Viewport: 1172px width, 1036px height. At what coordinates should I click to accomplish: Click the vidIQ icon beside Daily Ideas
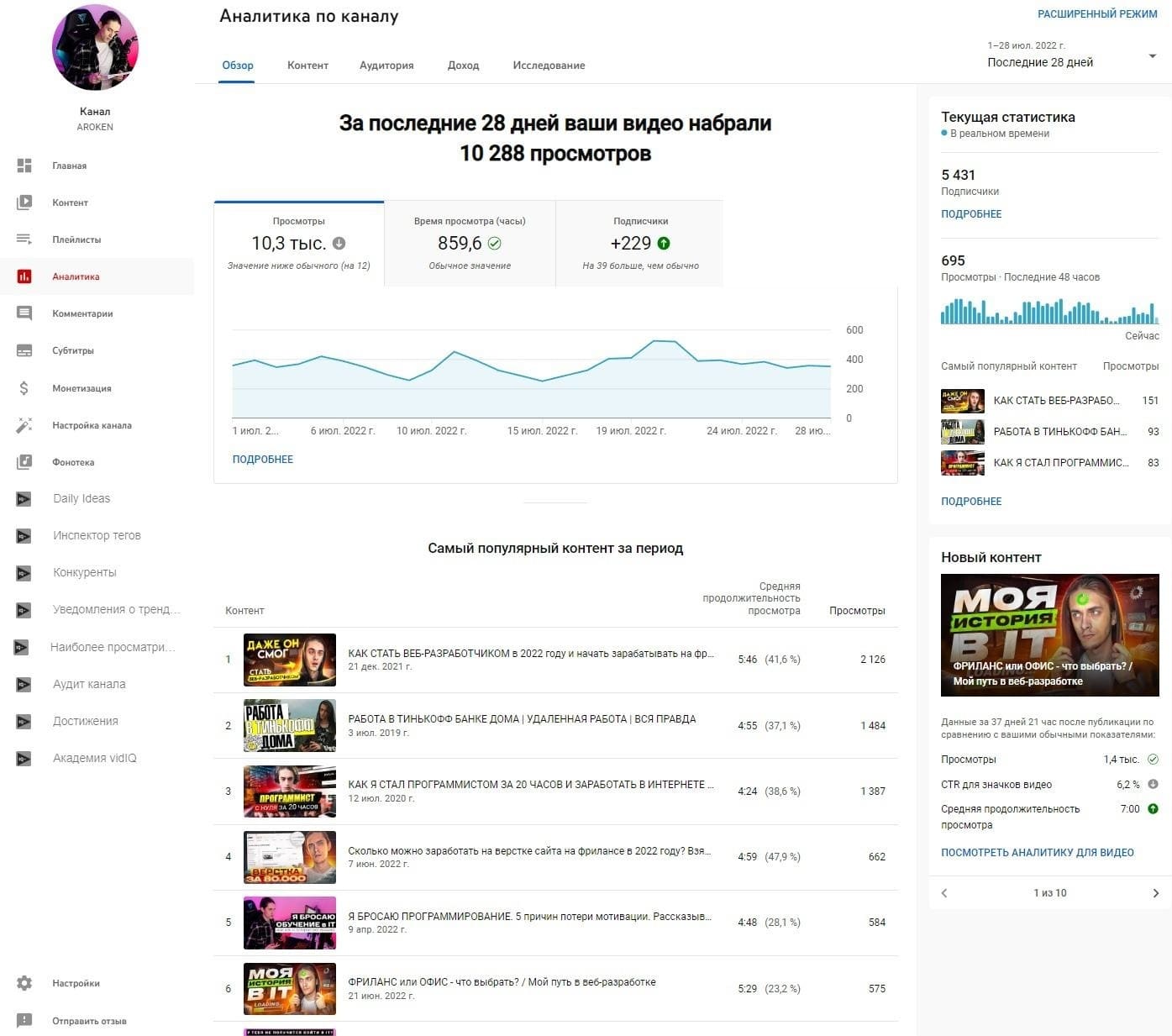(x=24, y=499)
